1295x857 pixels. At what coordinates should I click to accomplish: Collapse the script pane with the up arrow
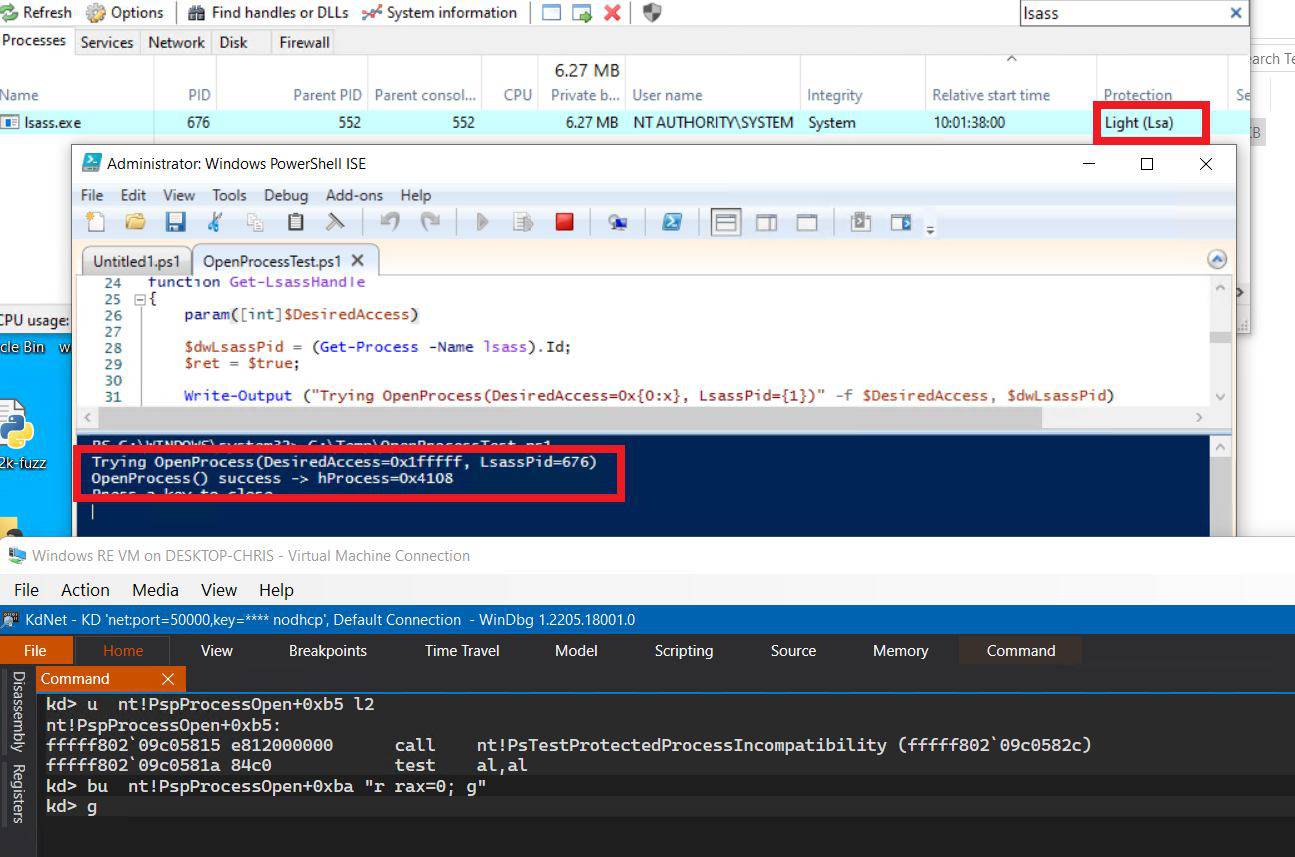(1217, 258)
